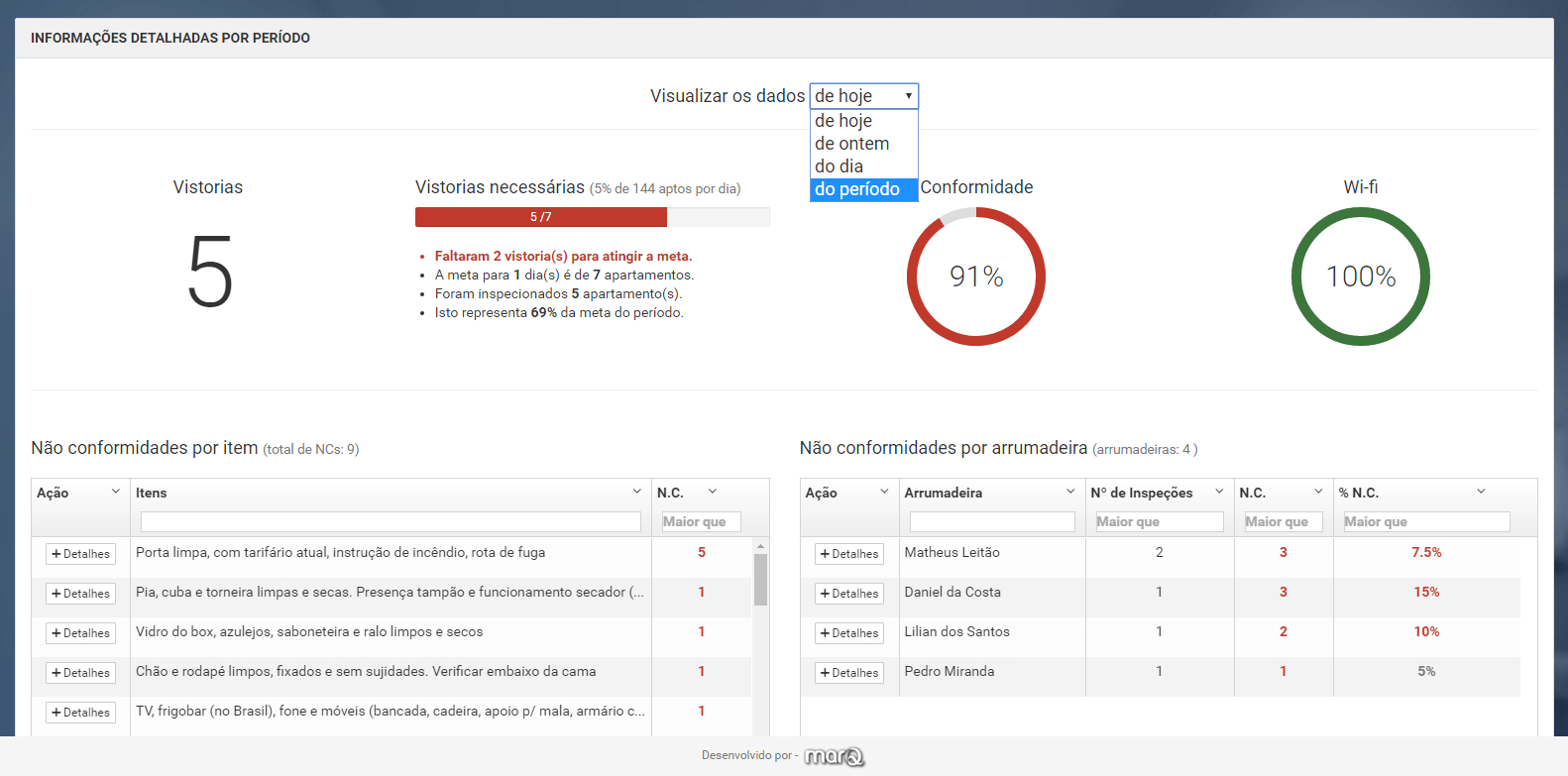Click Detalhes button for Lilian dos Santos
Viewport: 1568px width, 776px height.
[x=849, y=633]
